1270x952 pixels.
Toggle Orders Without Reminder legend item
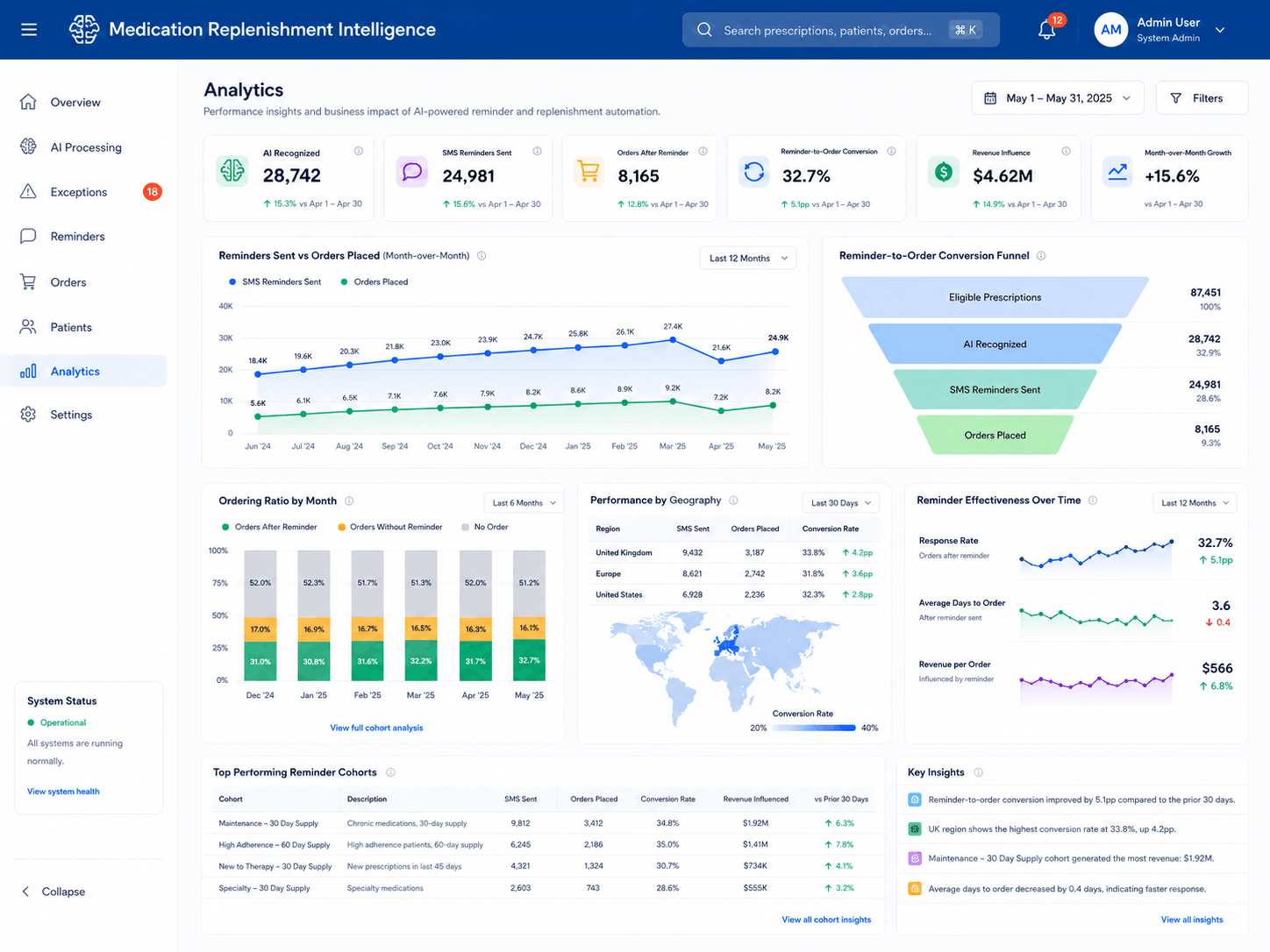[x=390, y=527]
